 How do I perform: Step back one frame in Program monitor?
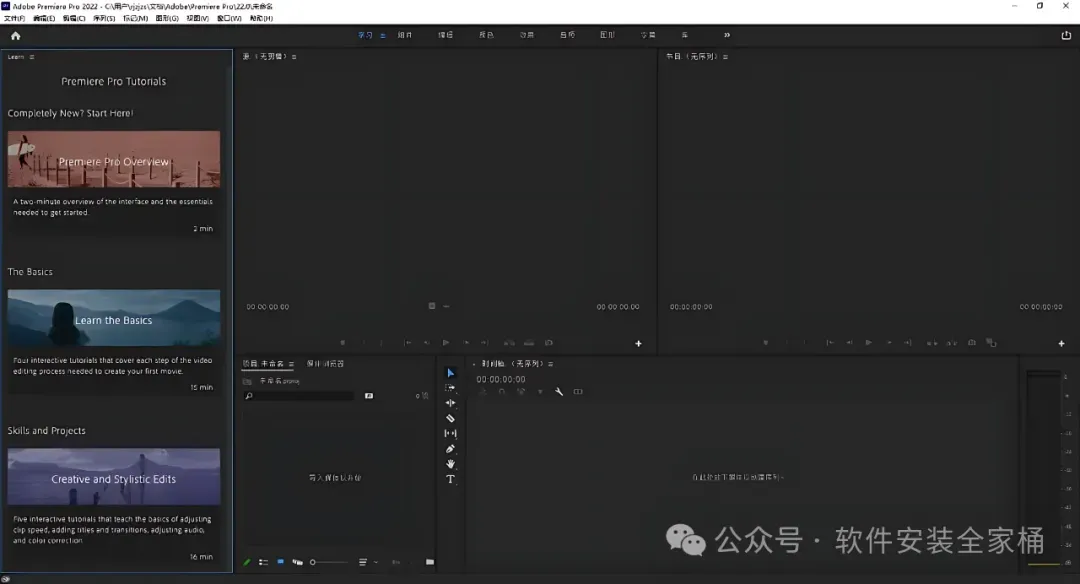(849, 343)
